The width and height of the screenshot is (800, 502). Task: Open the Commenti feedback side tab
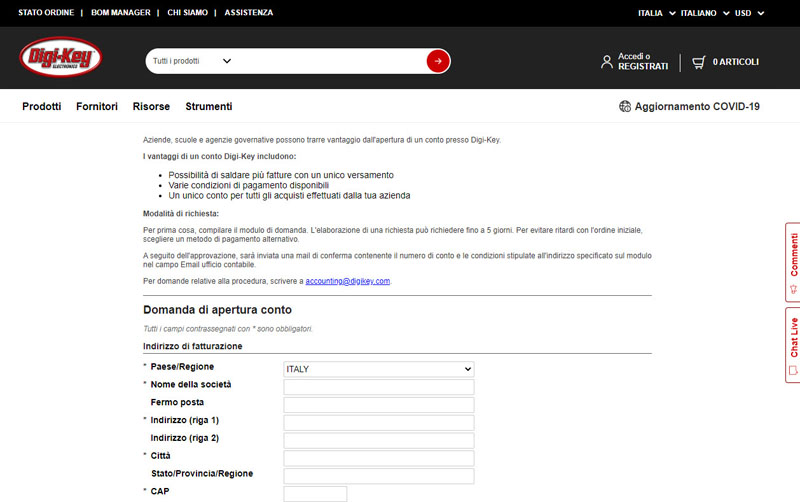click(x=793, y=262)
